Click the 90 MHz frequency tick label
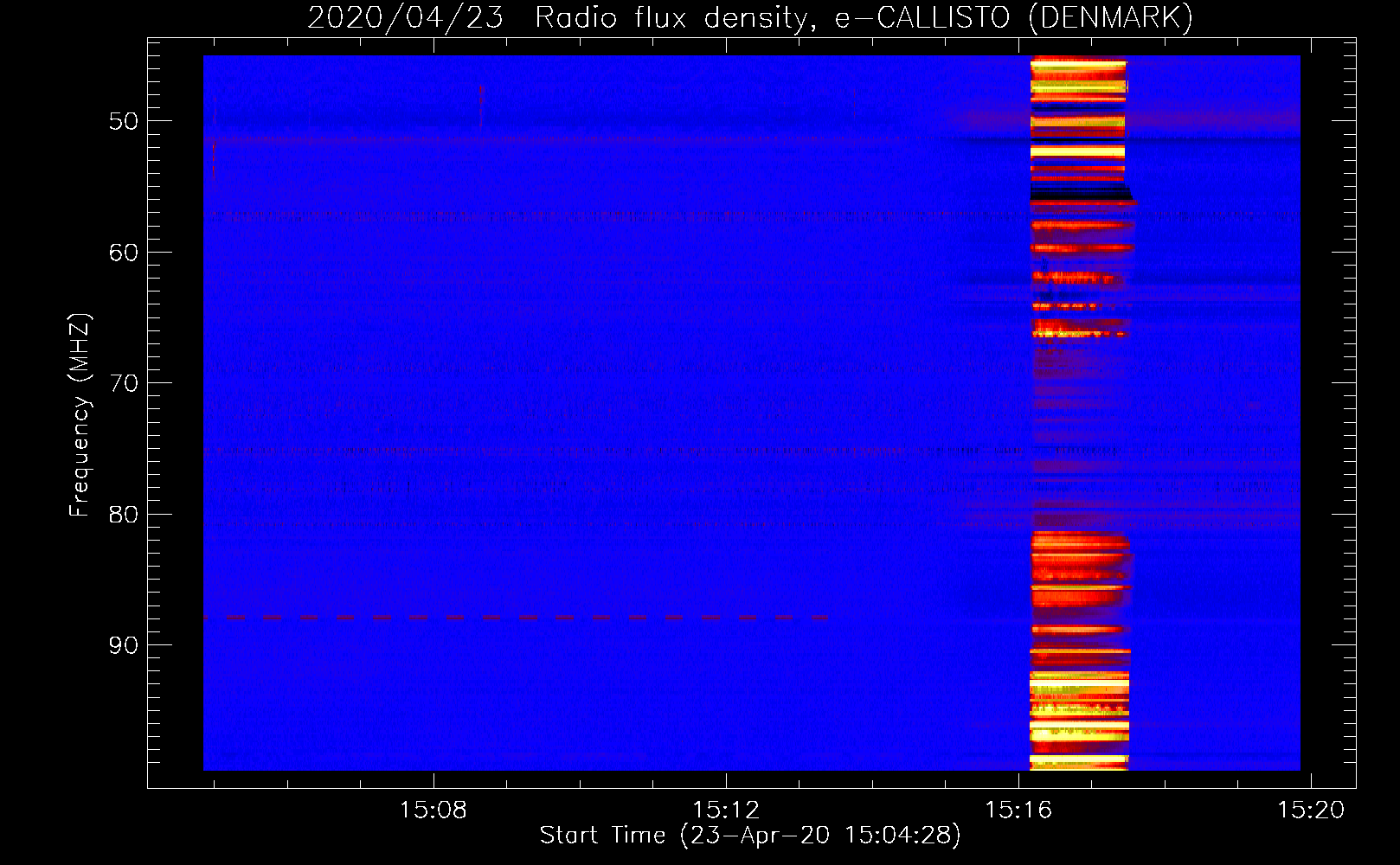Image resolution: width=1400 pixels, height=865 pixels. pyautogui.click(x=124, y=645)
